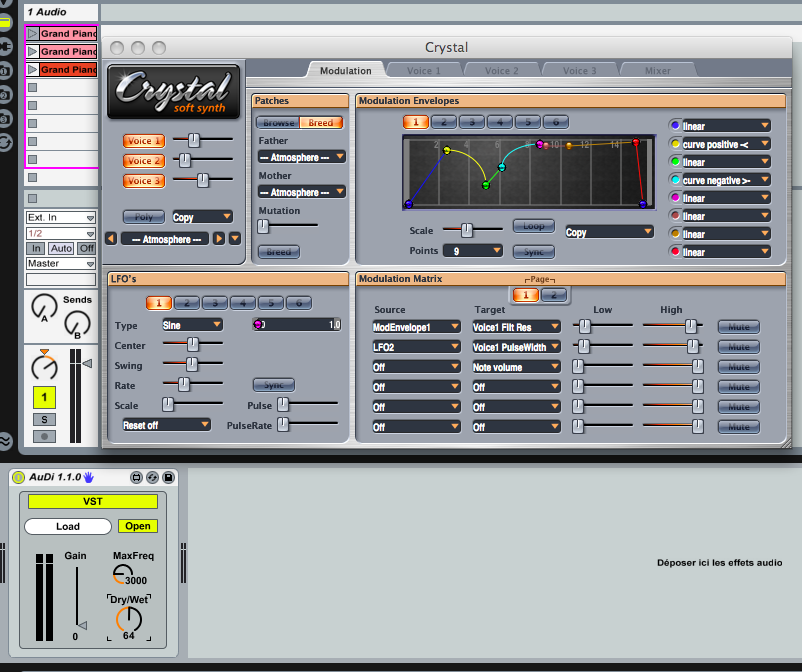This screenshot has width=802, height=672.
Task: Go to the previous Crystal patch arrow
Action: click(x=110, y=238)
